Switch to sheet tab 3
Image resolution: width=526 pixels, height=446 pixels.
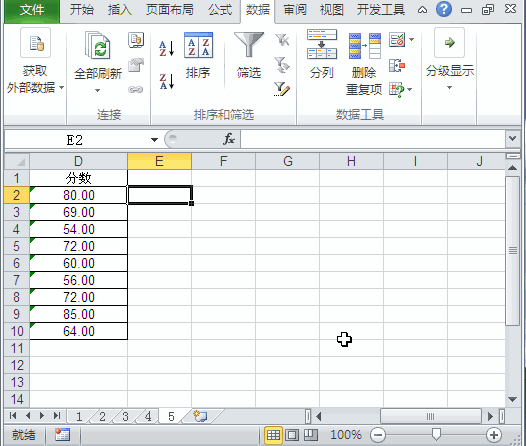[125, 416]
